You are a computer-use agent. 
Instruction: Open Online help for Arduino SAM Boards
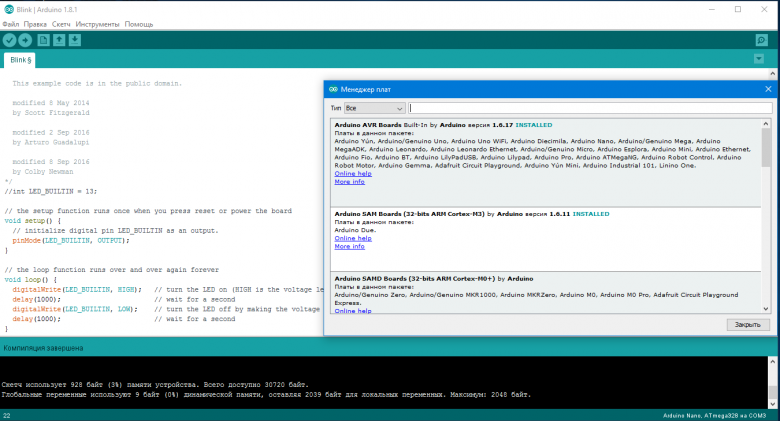(353, 238)
